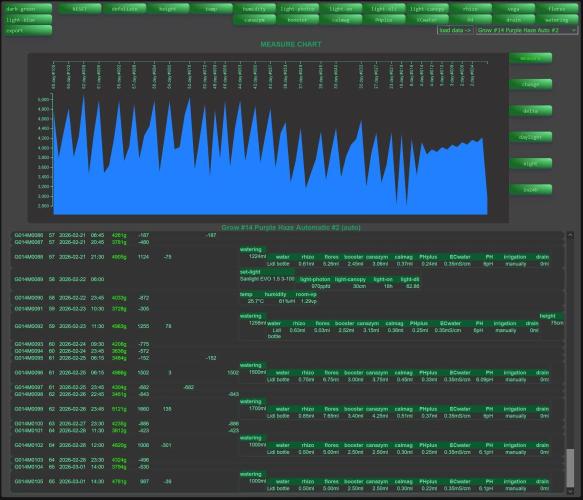This screenshot has height=500, width=583.
Task: Select the height filter button
Action: tap(168, 9)
